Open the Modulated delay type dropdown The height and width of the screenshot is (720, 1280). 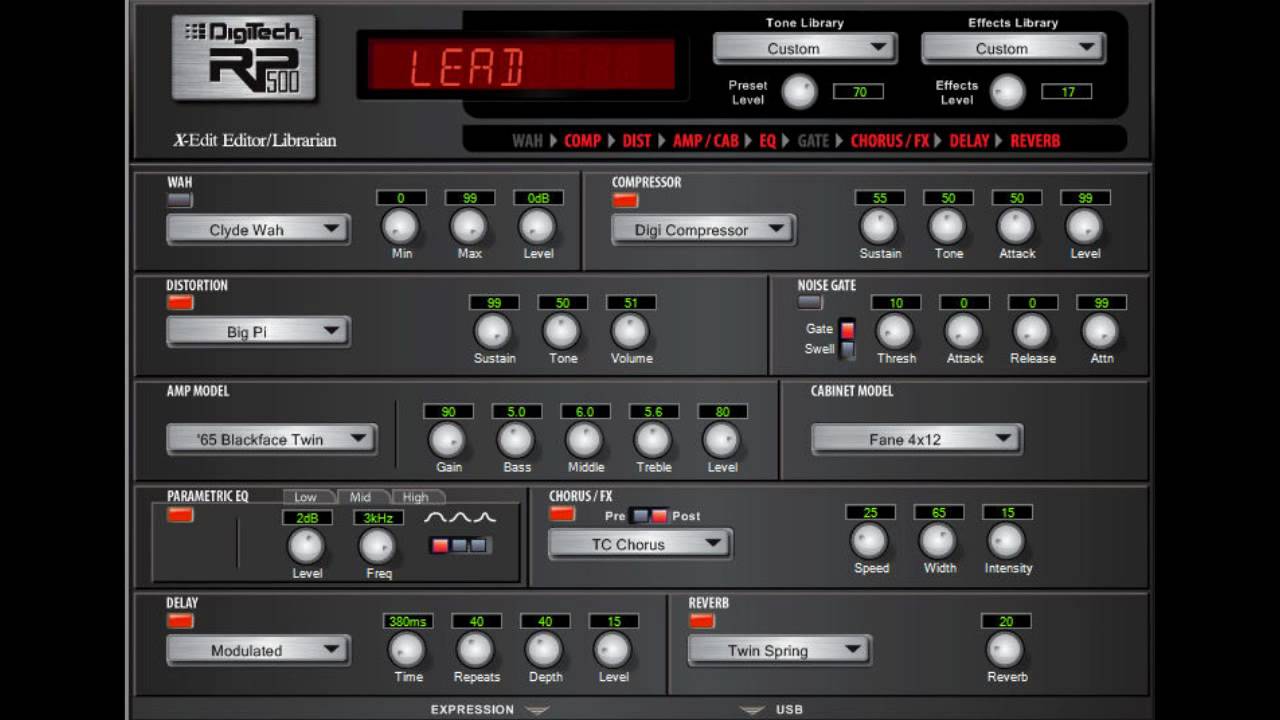click(258, 651)
